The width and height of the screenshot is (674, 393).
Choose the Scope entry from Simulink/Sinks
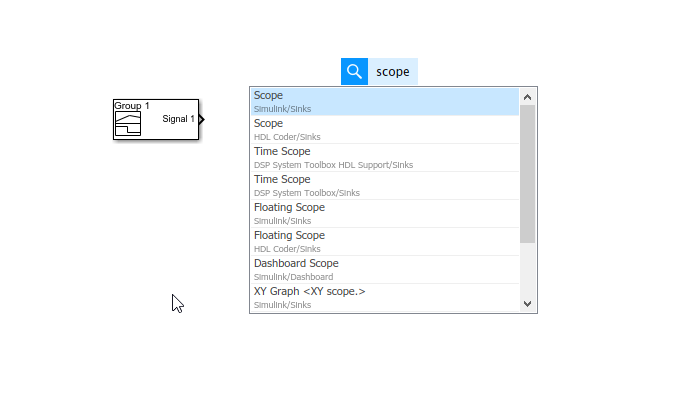pos(385,101)
